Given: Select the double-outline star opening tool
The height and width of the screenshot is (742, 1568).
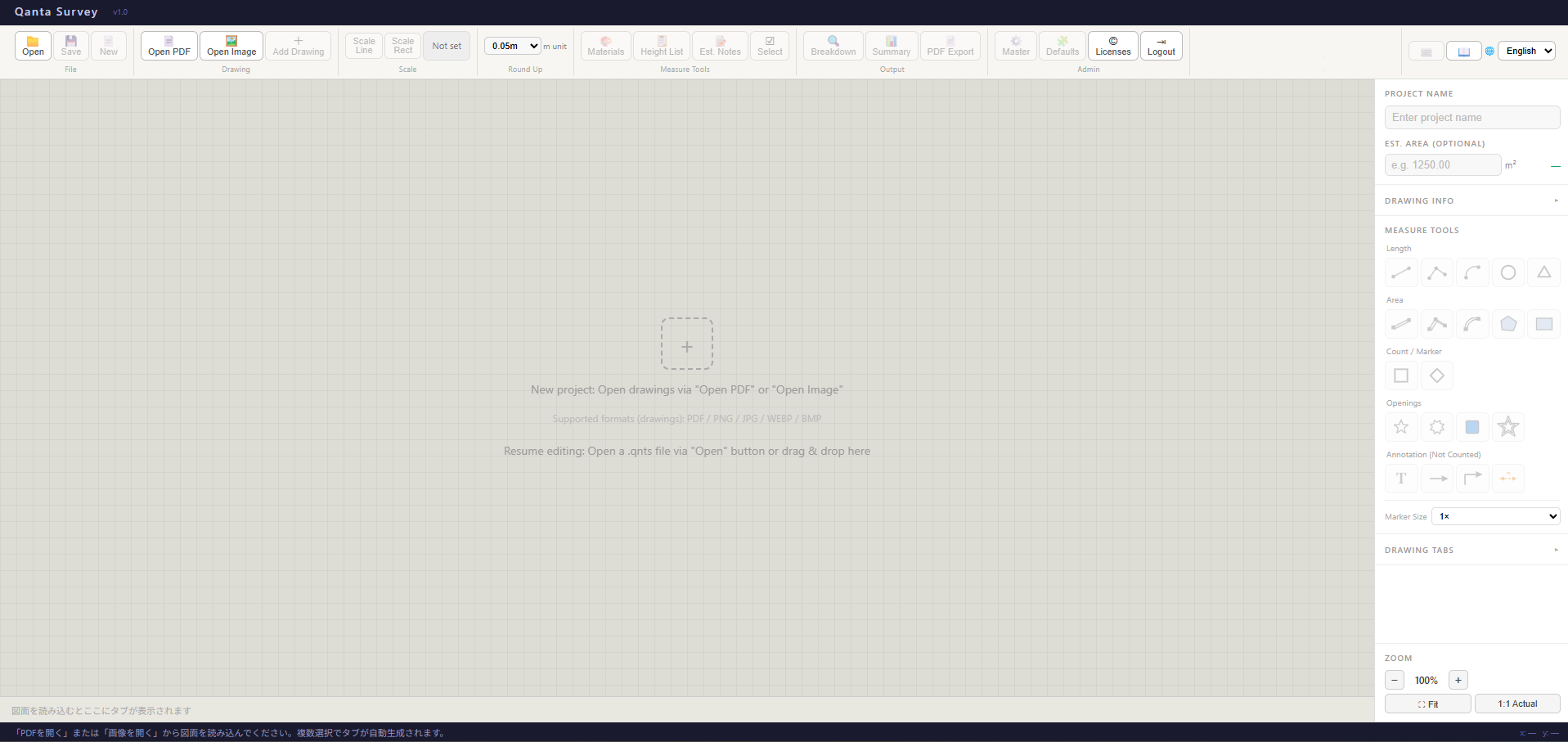Looking at the screenshot, I should tap(1508, 427).
